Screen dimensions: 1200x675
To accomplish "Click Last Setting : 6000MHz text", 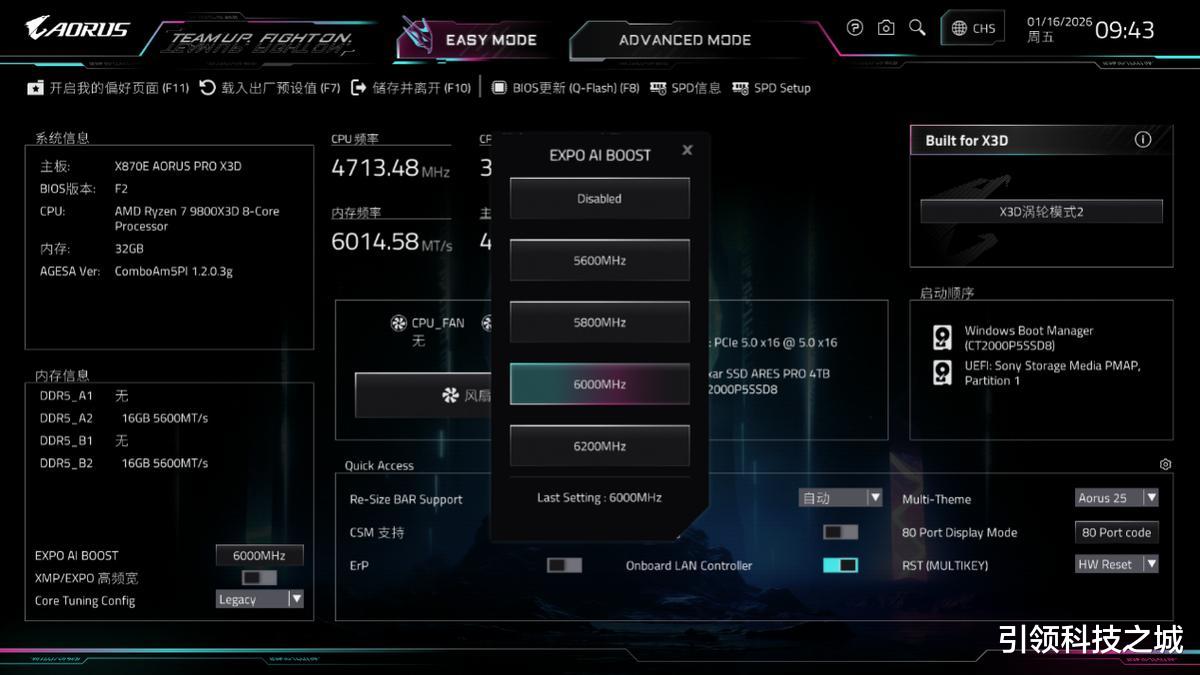I will pyautogui.click(x=599, y=497).
